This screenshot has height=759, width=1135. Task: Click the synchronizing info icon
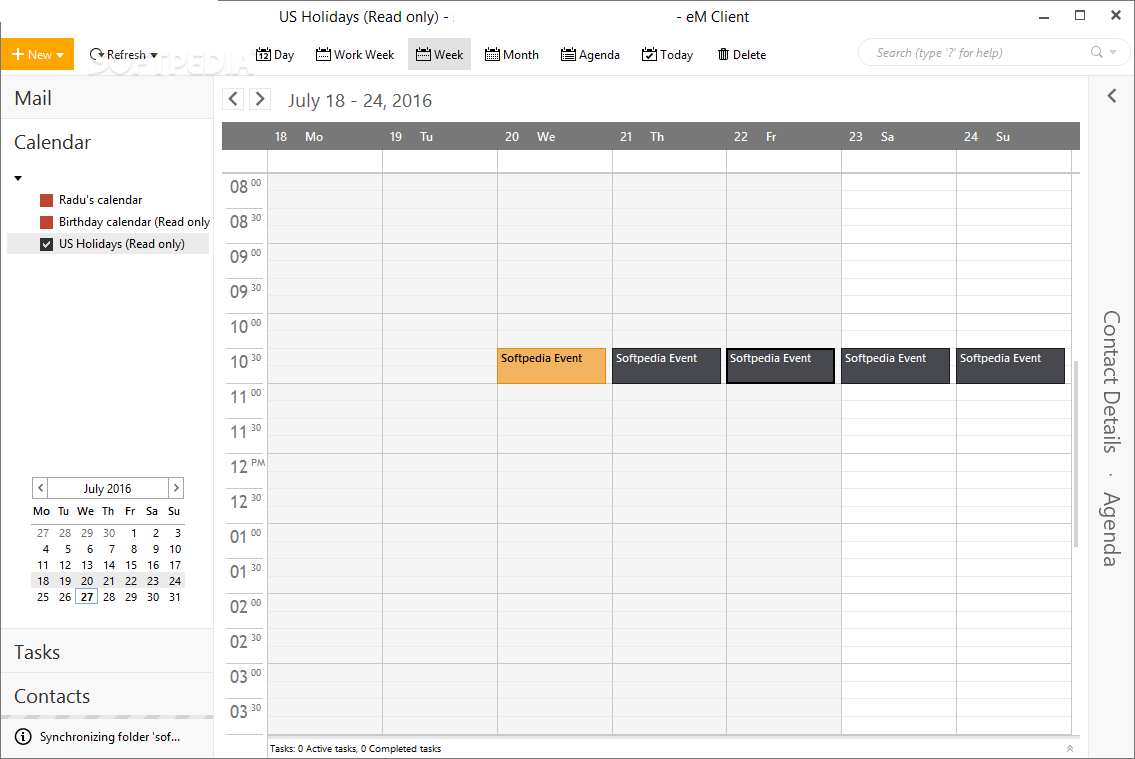[x=23, y=737]
